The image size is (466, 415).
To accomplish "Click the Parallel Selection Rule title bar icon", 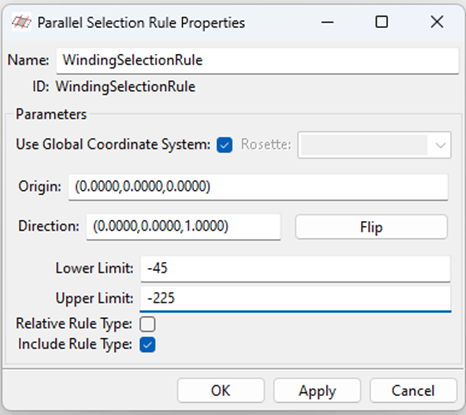I will click(x=22, y=22).
